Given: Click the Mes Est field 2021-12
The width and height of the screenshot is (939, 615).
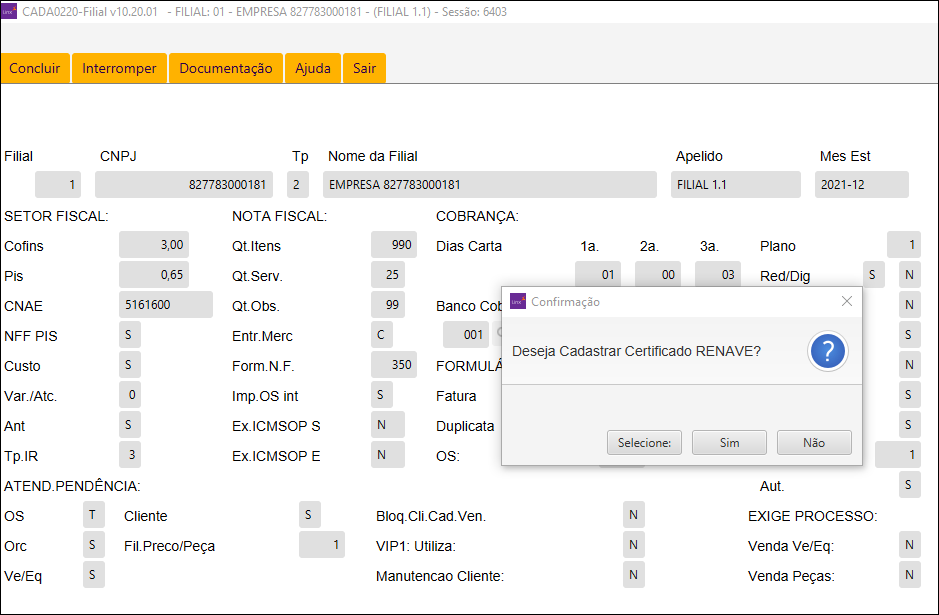Looking at the screenshot, I should click(x=861, y=184).
